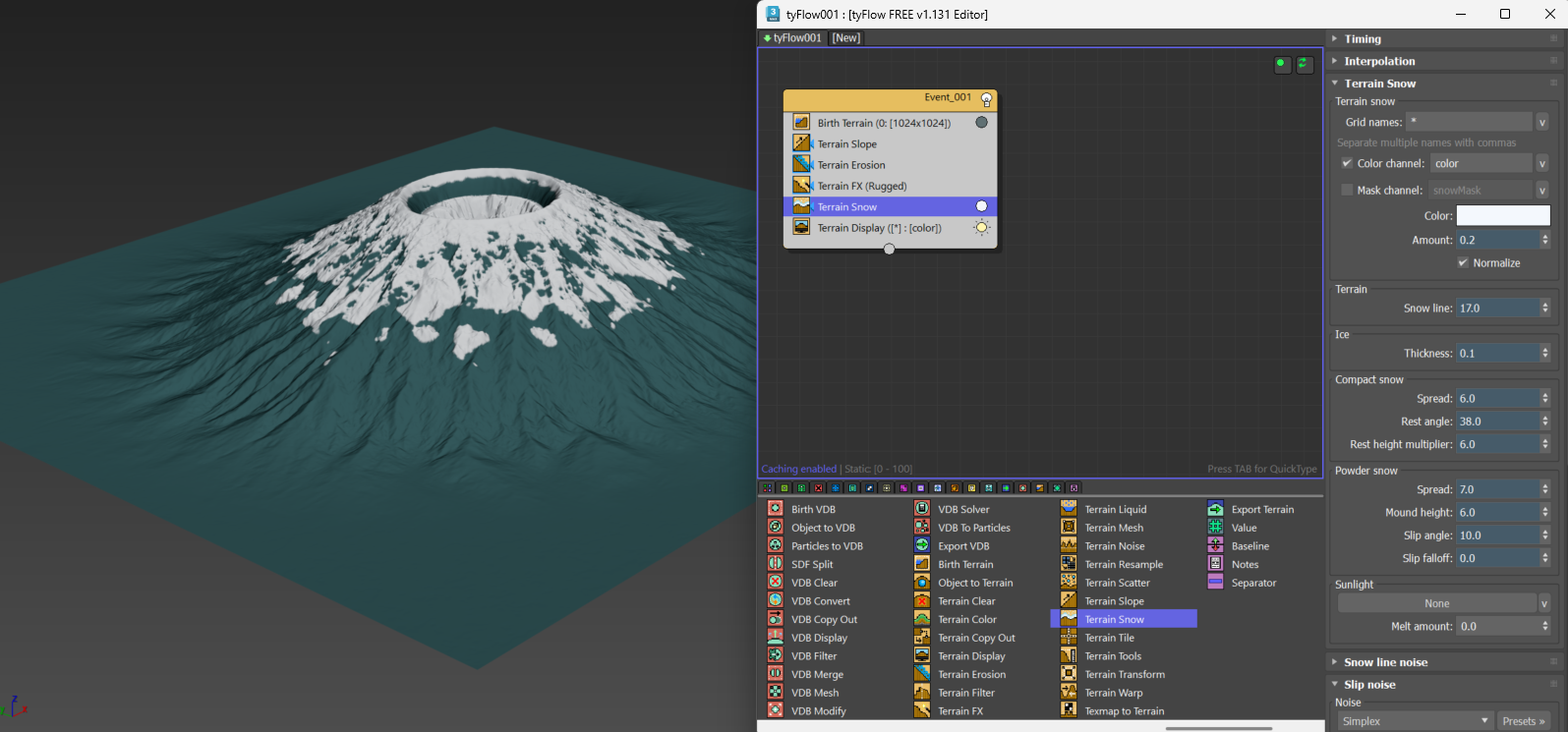Select the Birth VDB operator icon

click(x=776, y=509)
